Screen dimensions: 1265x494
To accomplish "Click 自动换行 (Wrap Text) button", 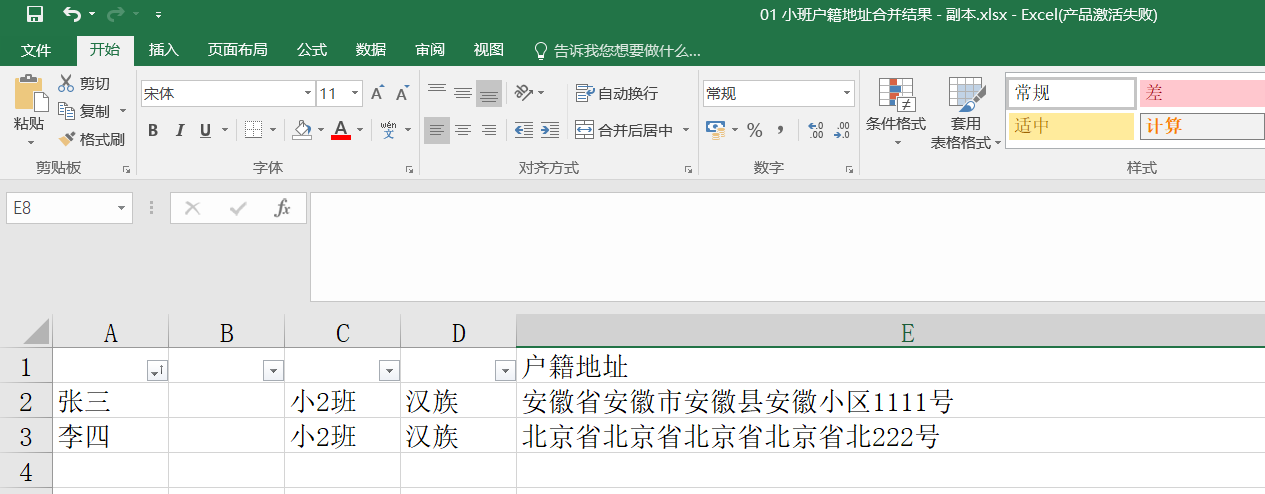I will click(617, 93).
